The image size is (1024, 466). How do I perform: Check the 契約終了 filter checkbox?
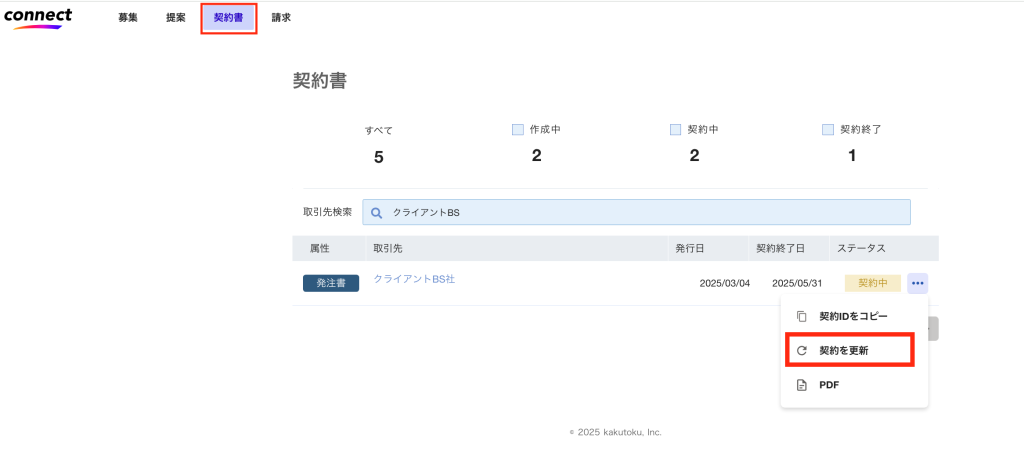click(828, 129)
